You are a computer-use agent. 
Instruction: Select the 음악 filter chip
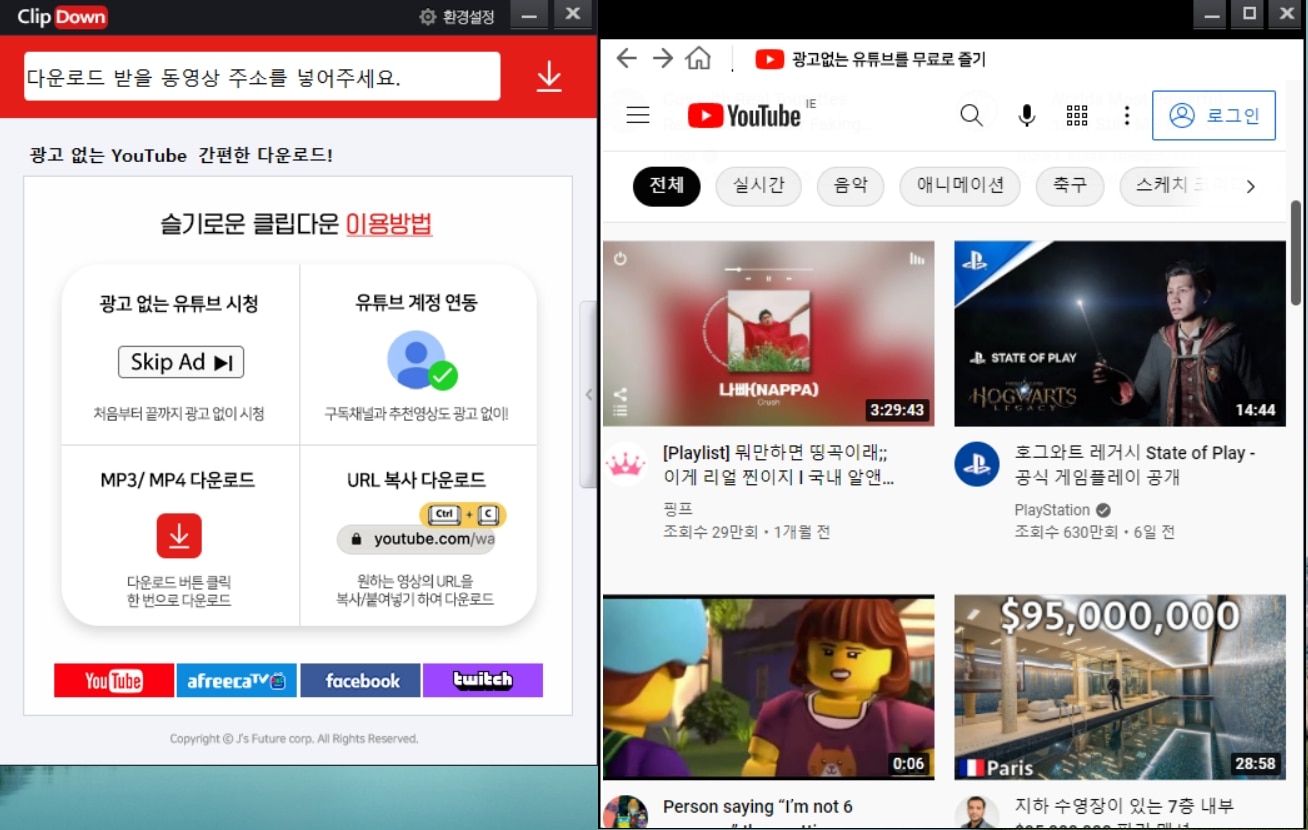pyautogui.click(x=851, y=186)
